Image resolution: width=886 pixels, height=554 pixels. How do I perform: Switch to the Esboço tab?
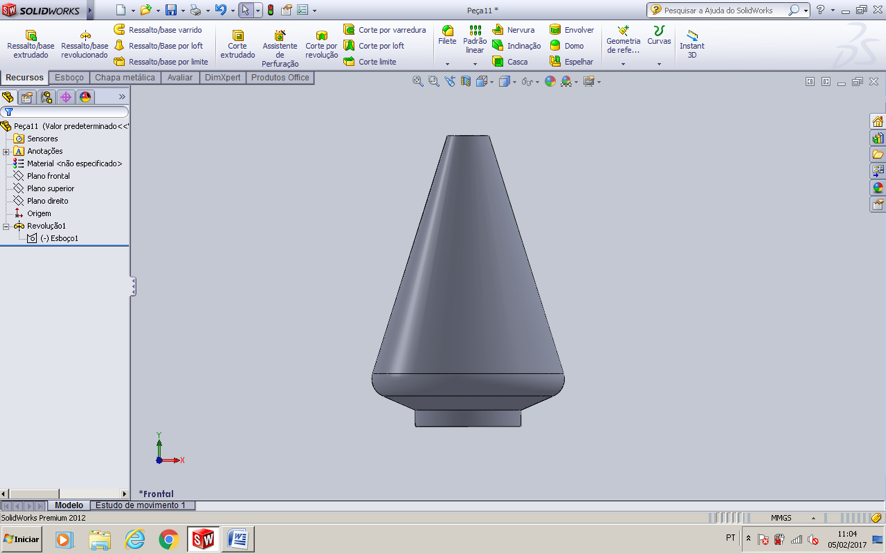[x=69, y=77]
